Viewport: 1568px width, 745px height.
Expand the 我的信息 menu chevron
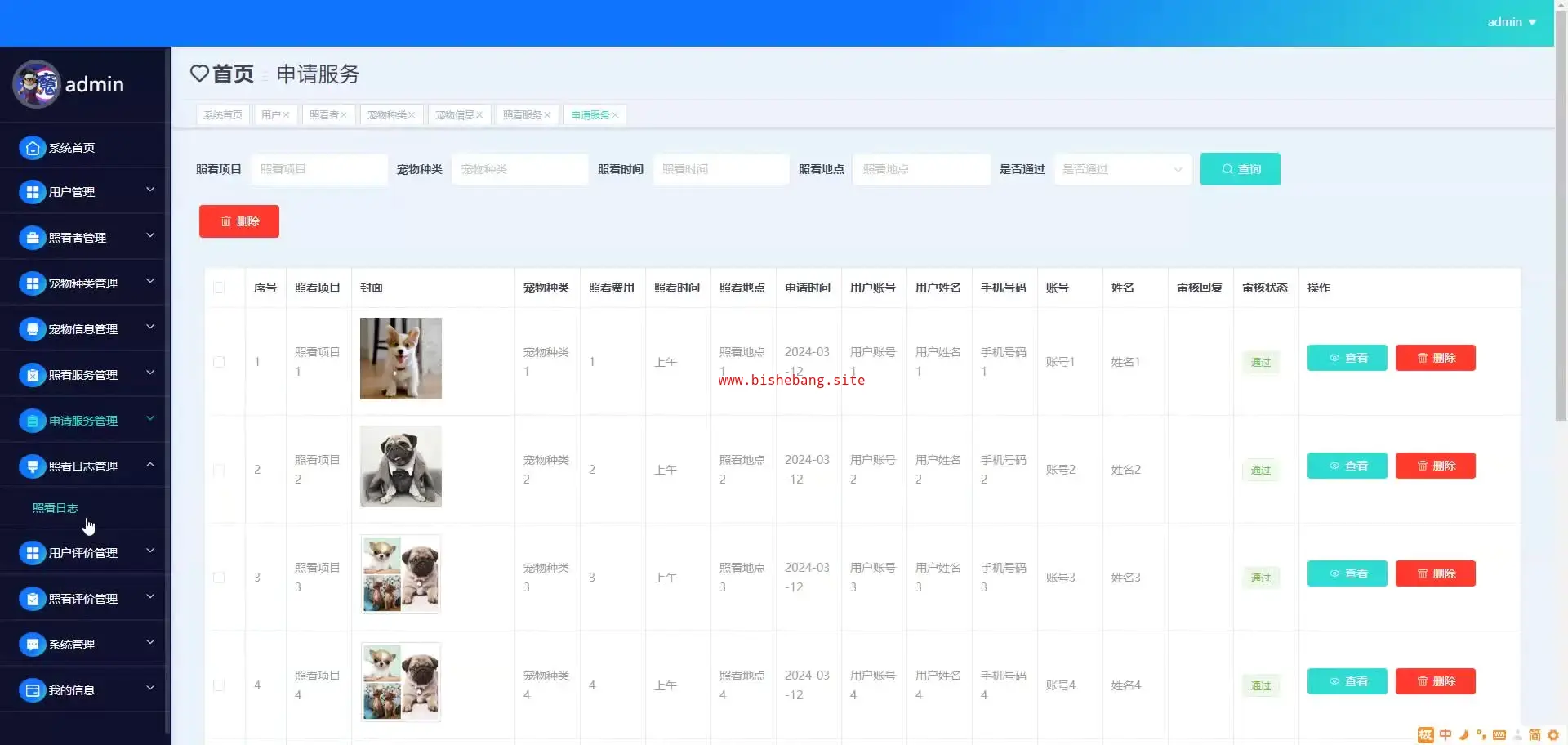(150, 689)
